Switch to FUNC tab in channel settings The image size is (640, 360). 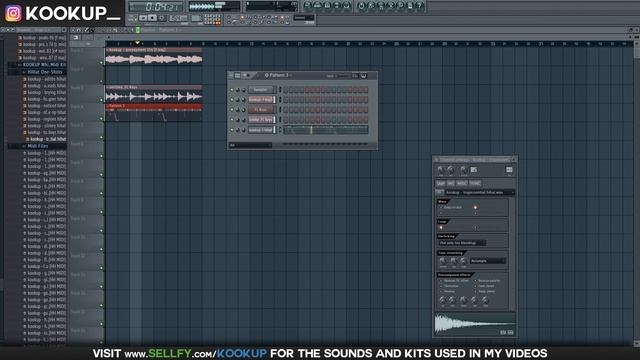click(x=475, y=183)
